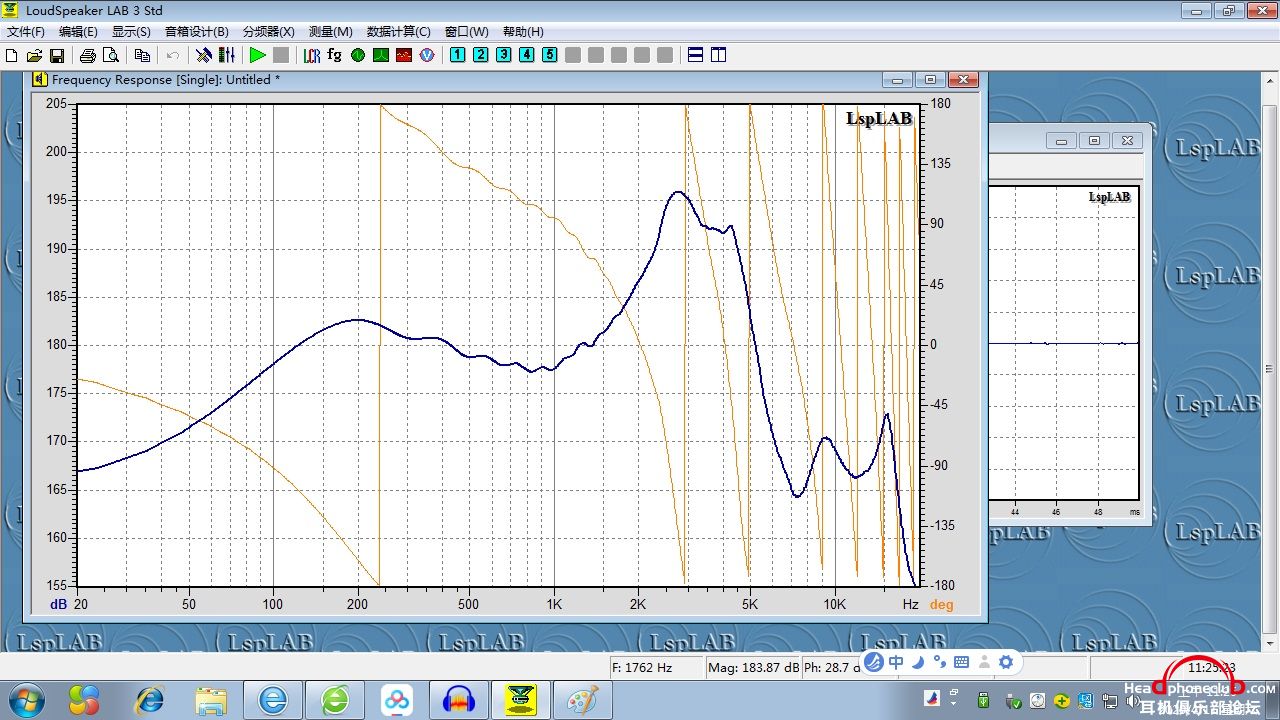Toggle the IME moon half-width icon
The width and height of the screenshot is (1280, 720).
917,662
